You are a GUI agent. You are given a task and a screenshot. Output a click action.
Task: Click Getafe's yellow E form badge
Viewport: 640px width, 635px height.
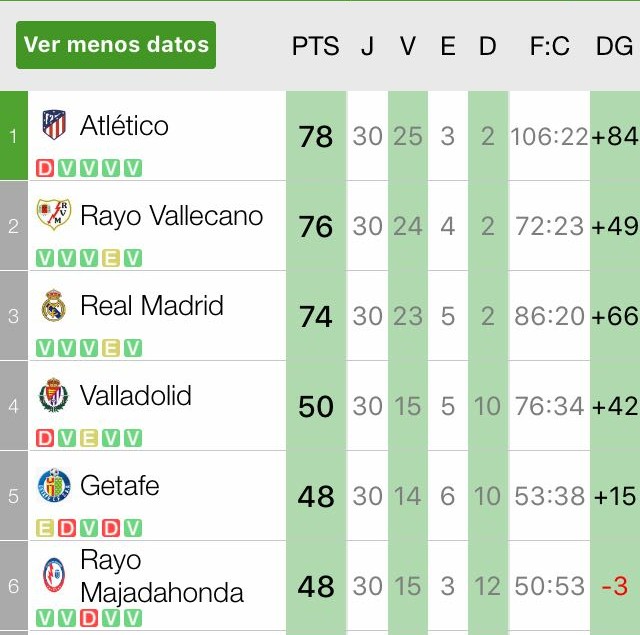45,528
